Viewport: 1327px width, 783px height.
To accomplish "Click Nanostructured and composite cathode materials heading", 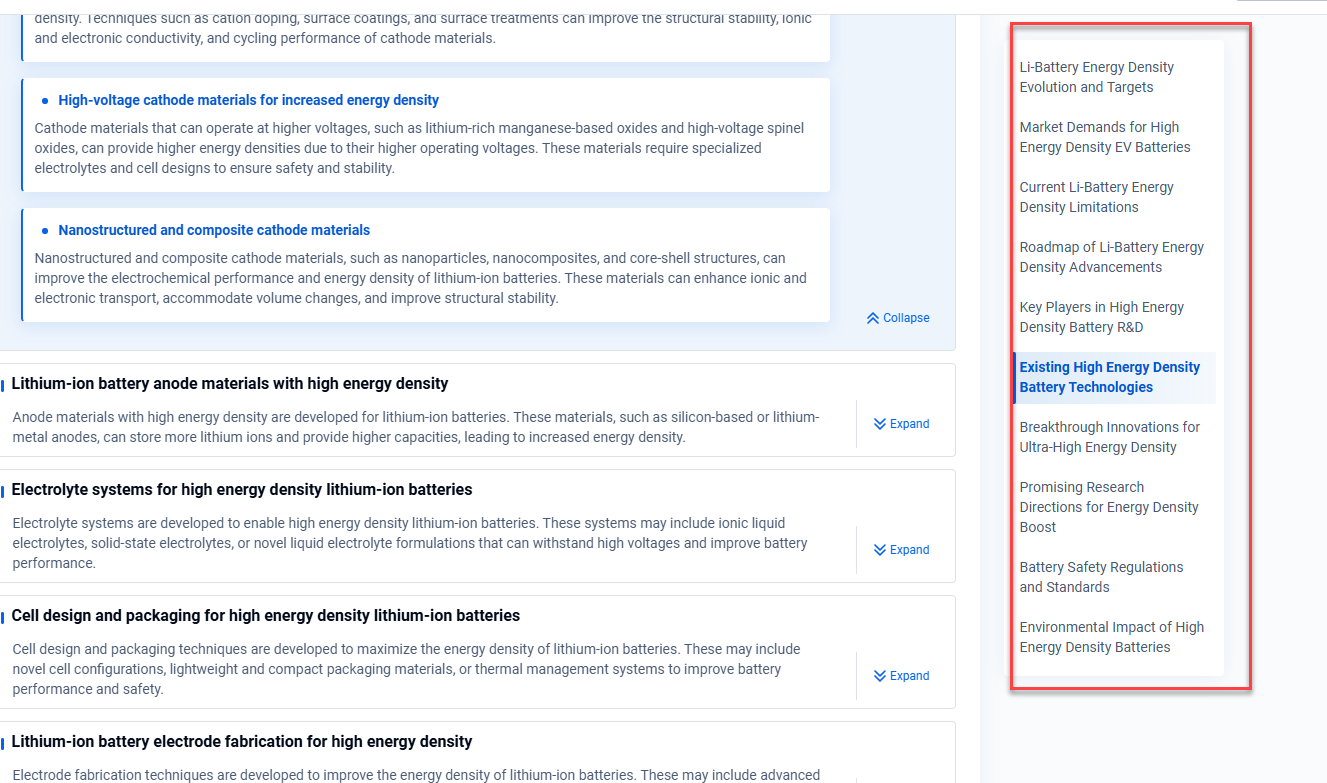I will [214, 230].
